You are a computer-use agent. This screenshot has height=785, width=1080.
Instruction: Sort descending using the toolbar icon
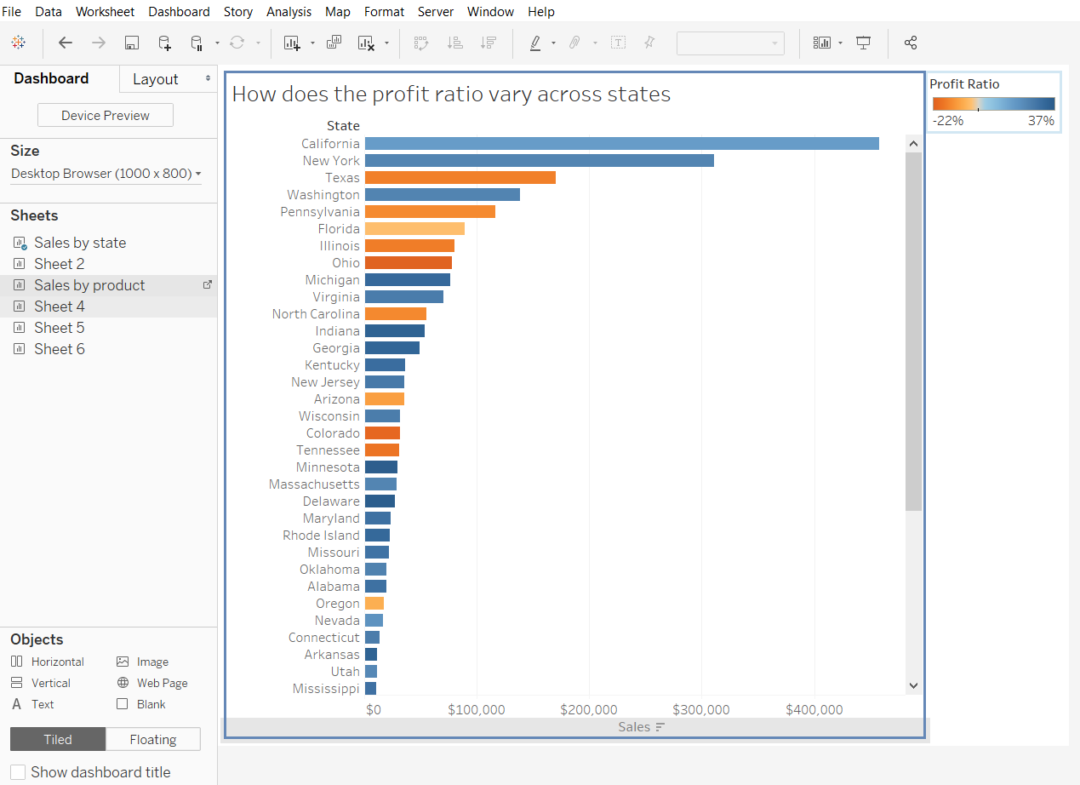click(488, 43)
